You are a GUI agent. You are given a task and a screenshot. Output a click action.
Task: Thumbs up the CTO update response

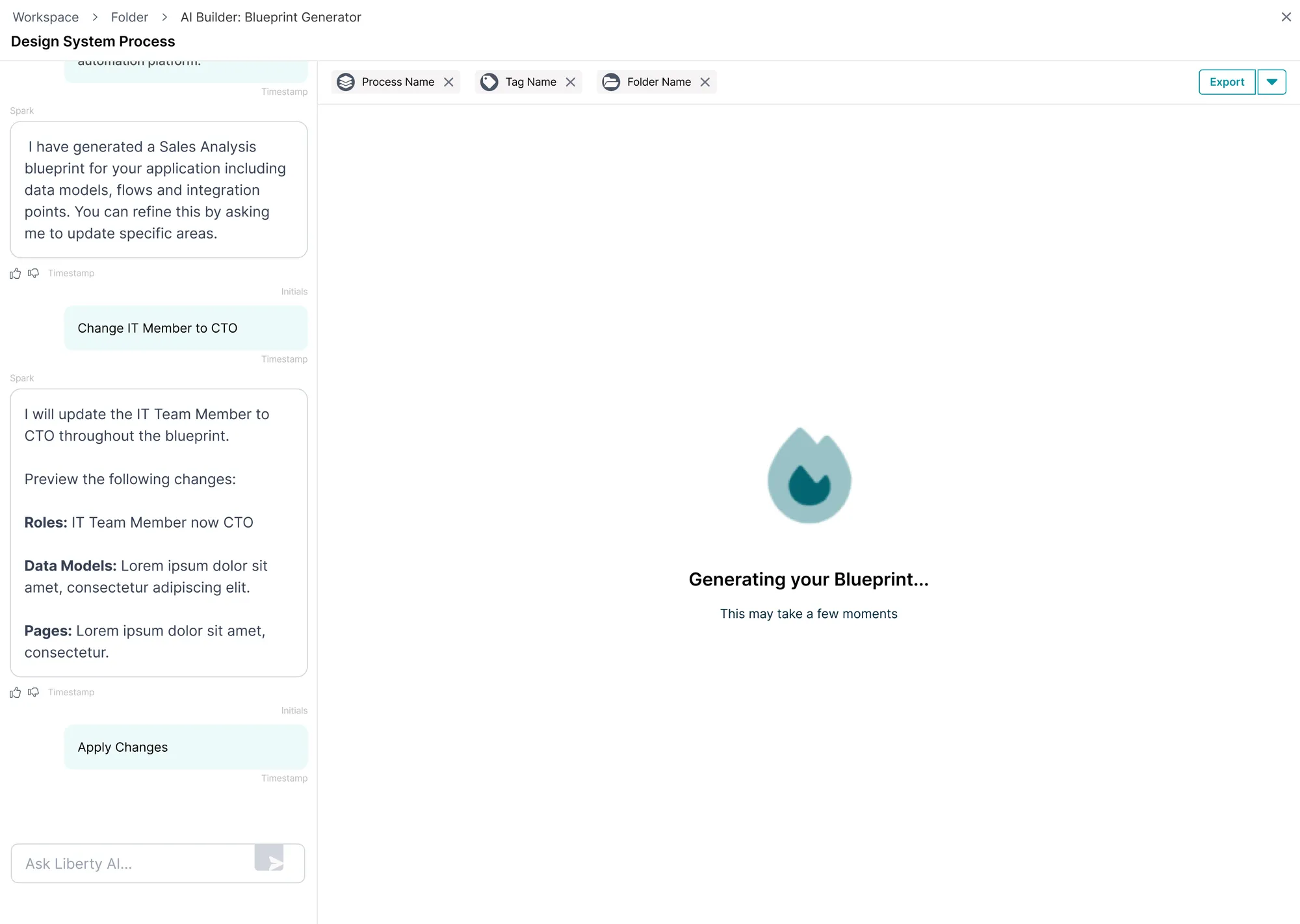point(16,693)
